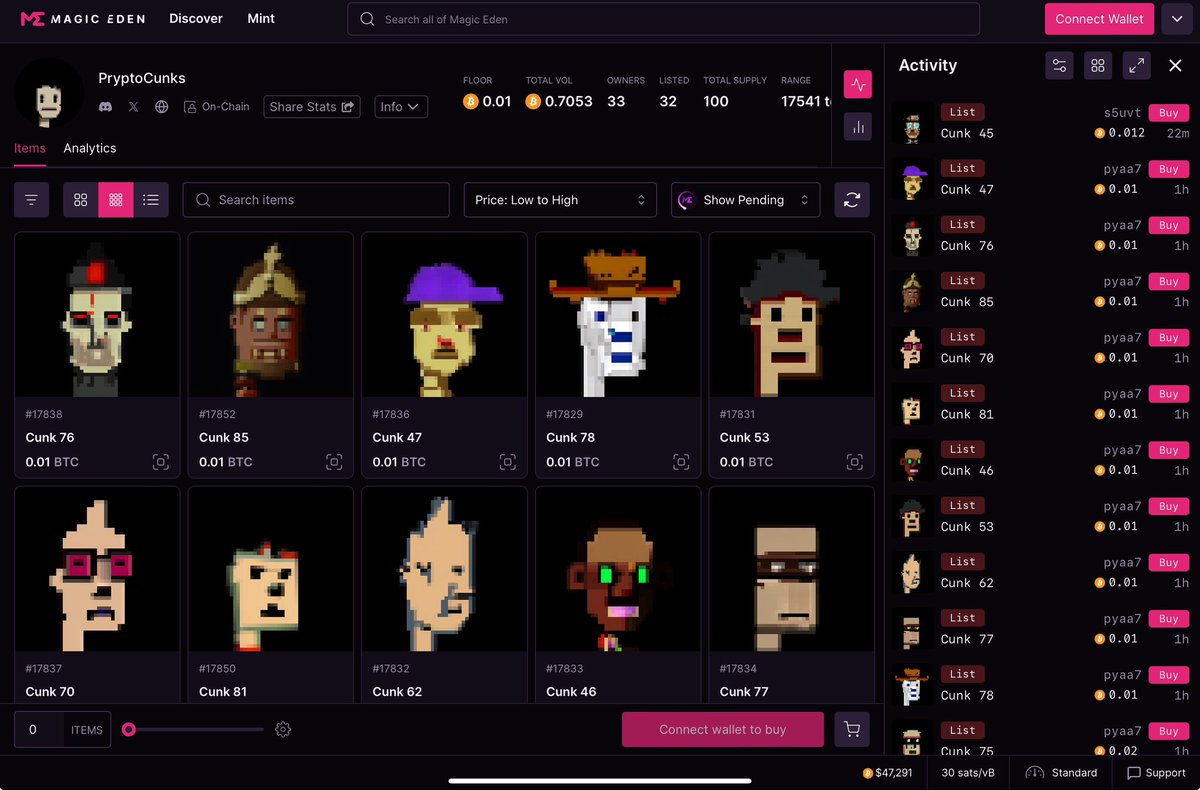This screenshot has width=1200, height=790.
Task: Open the Mint menu
Action: pos(261,18)
